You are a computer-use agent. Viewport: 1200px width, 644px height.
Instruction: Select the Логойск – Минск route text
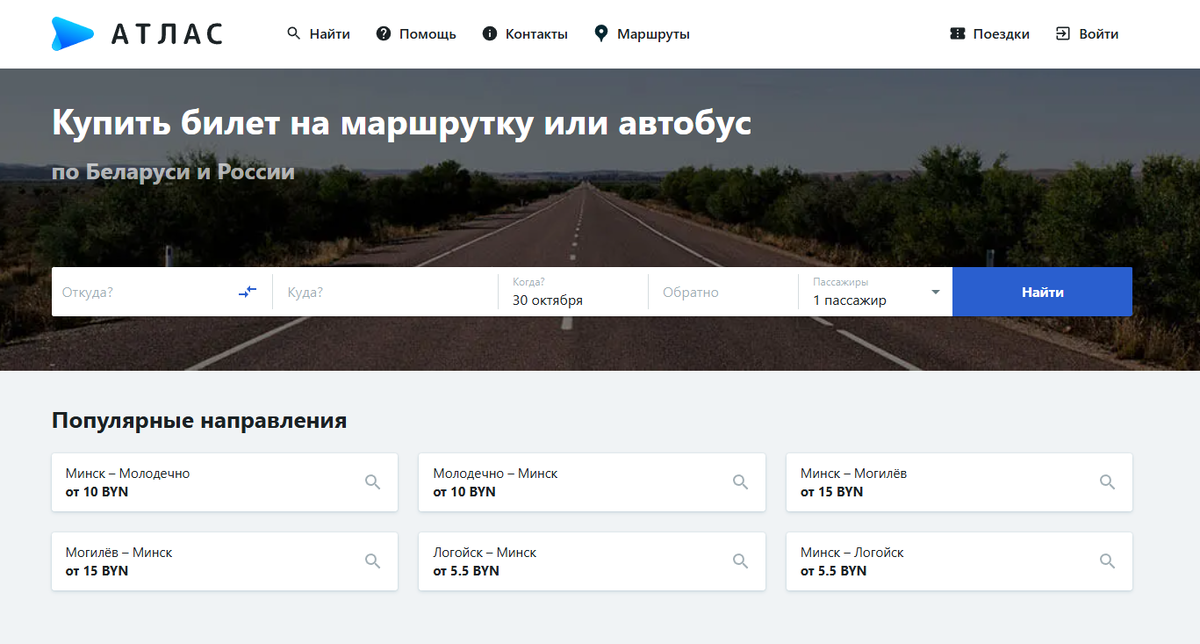(x=485, y=552)
